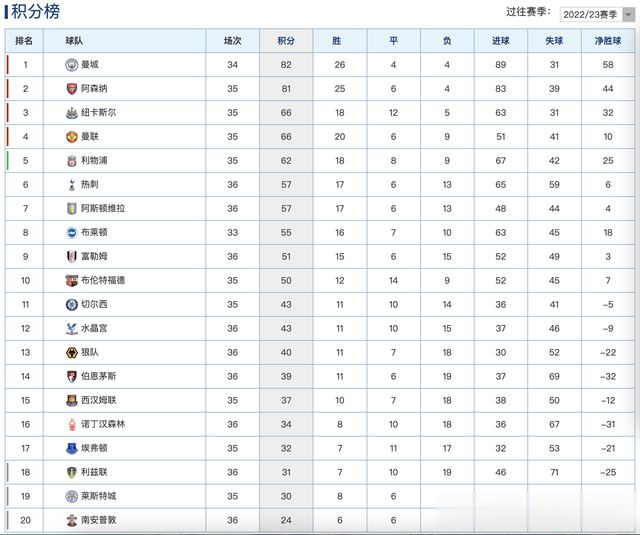Click the Manchester United club crest icon
Viewport: 640px width, 535px height.
(71, 137)
